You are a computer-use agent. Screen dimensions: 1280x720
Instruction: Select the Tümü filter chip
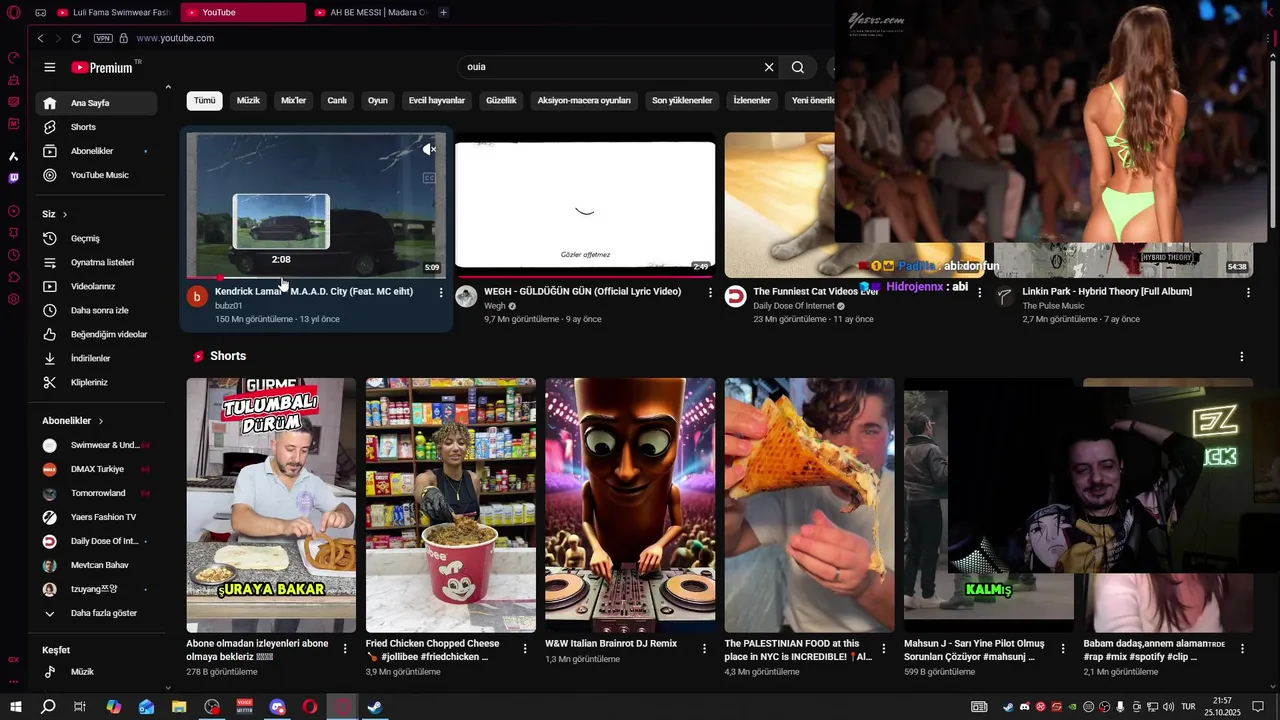(x=205, y=100)
